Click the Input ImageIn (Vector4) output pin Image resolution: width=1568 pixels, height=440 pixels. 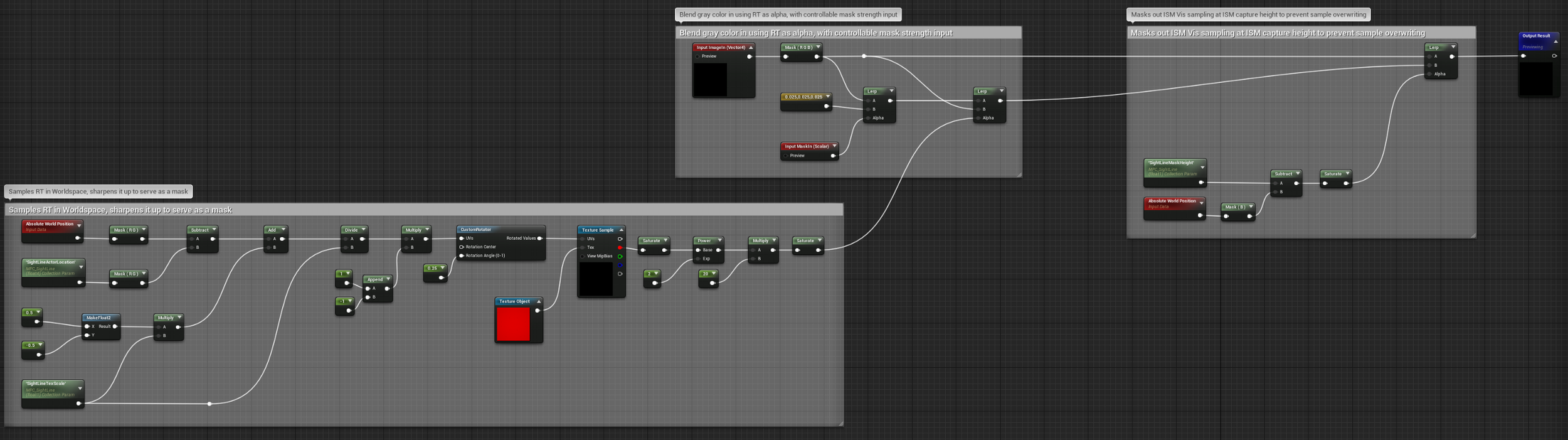(x=749, y=56)
